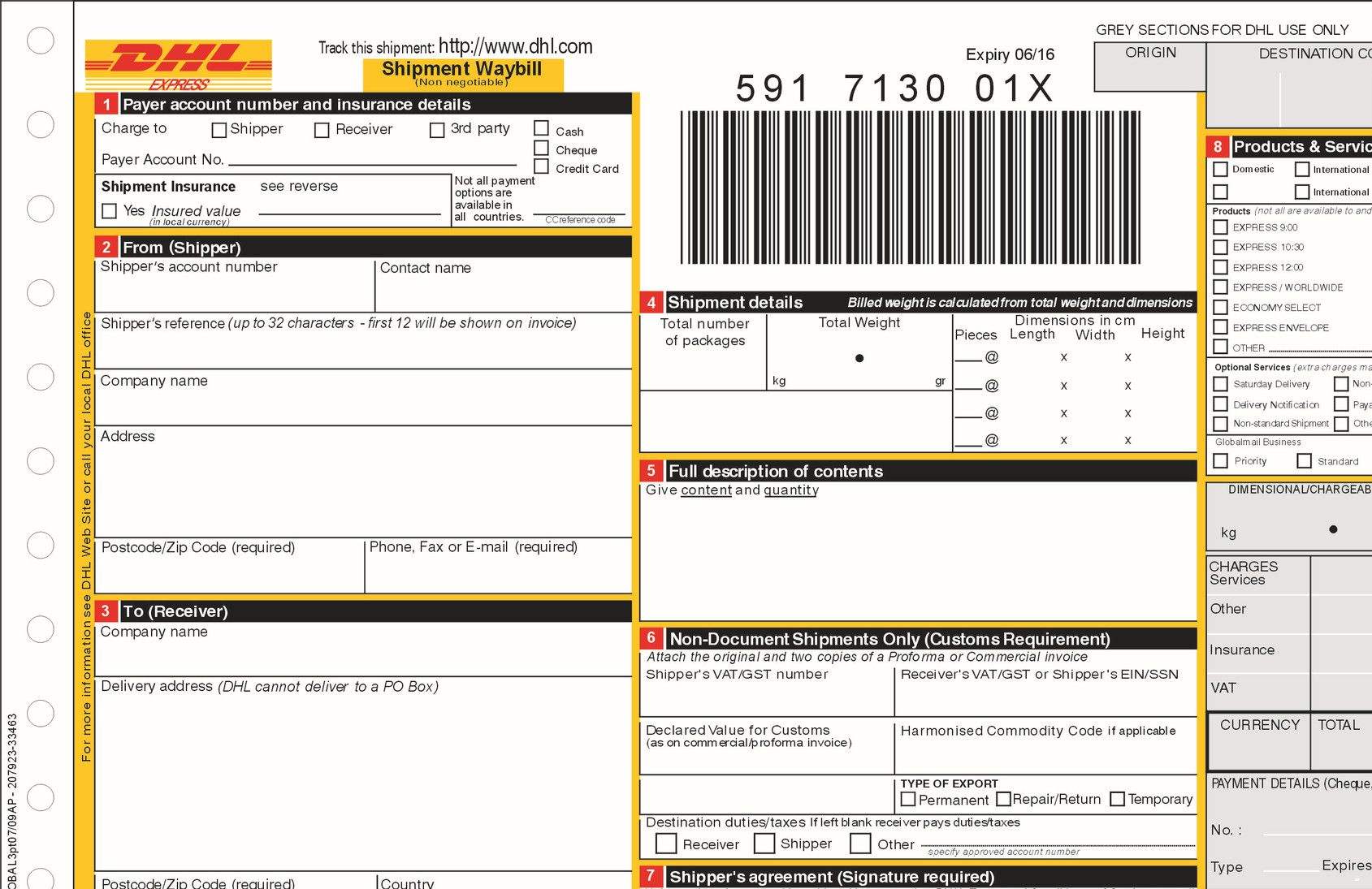Click section 6 Non-Document Shipments header
This screenshot has height=889, width=1372.
click(918, 638)
